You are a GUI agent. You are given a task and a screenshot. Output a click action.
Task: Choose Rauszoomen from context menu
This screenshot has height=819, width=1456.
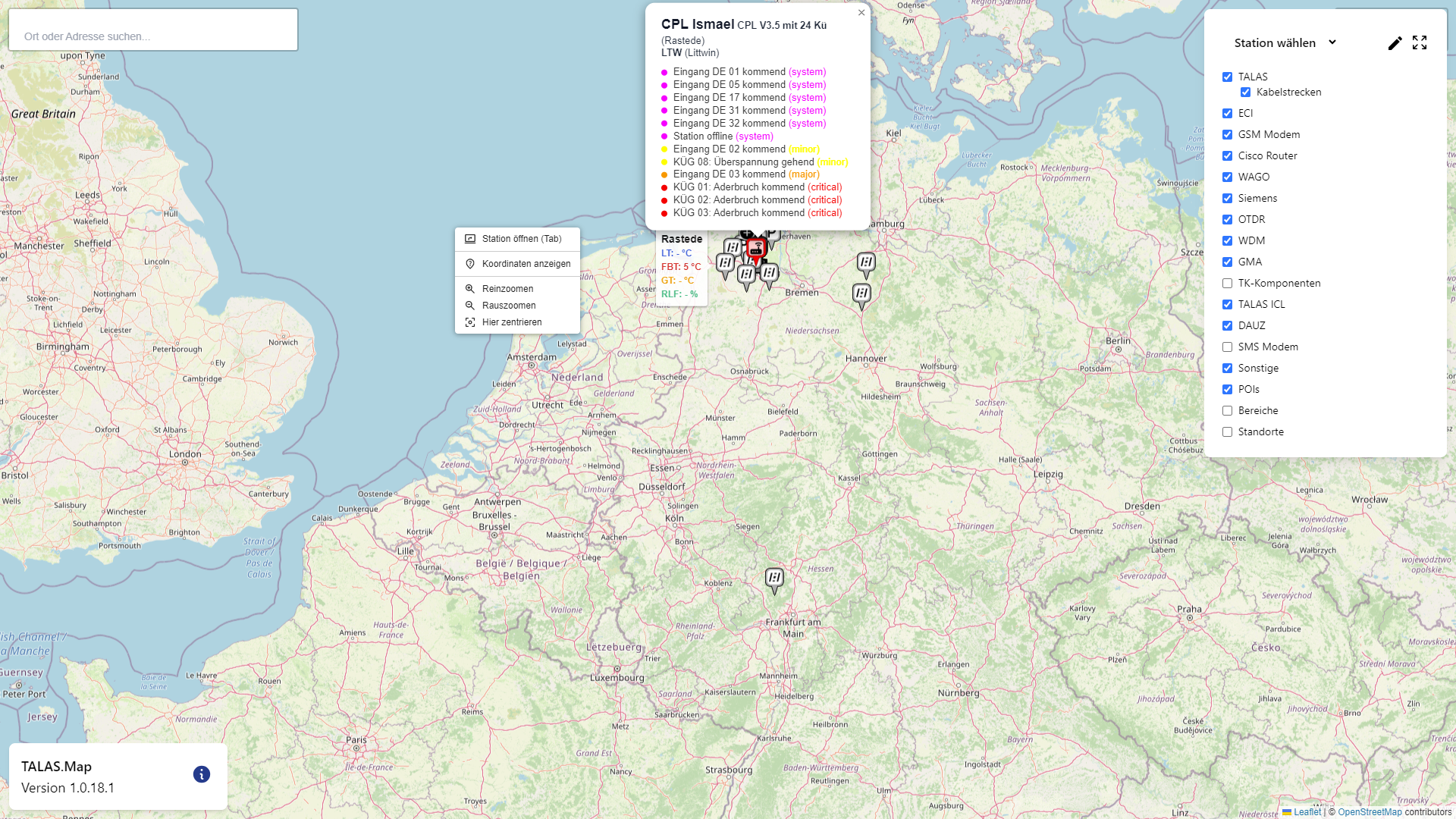click(508, 306)
